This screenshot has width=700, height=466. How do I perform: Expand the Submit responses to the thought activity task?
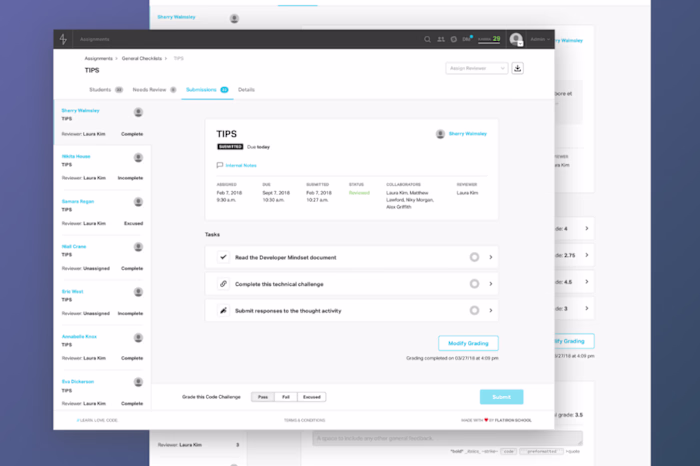491,311
